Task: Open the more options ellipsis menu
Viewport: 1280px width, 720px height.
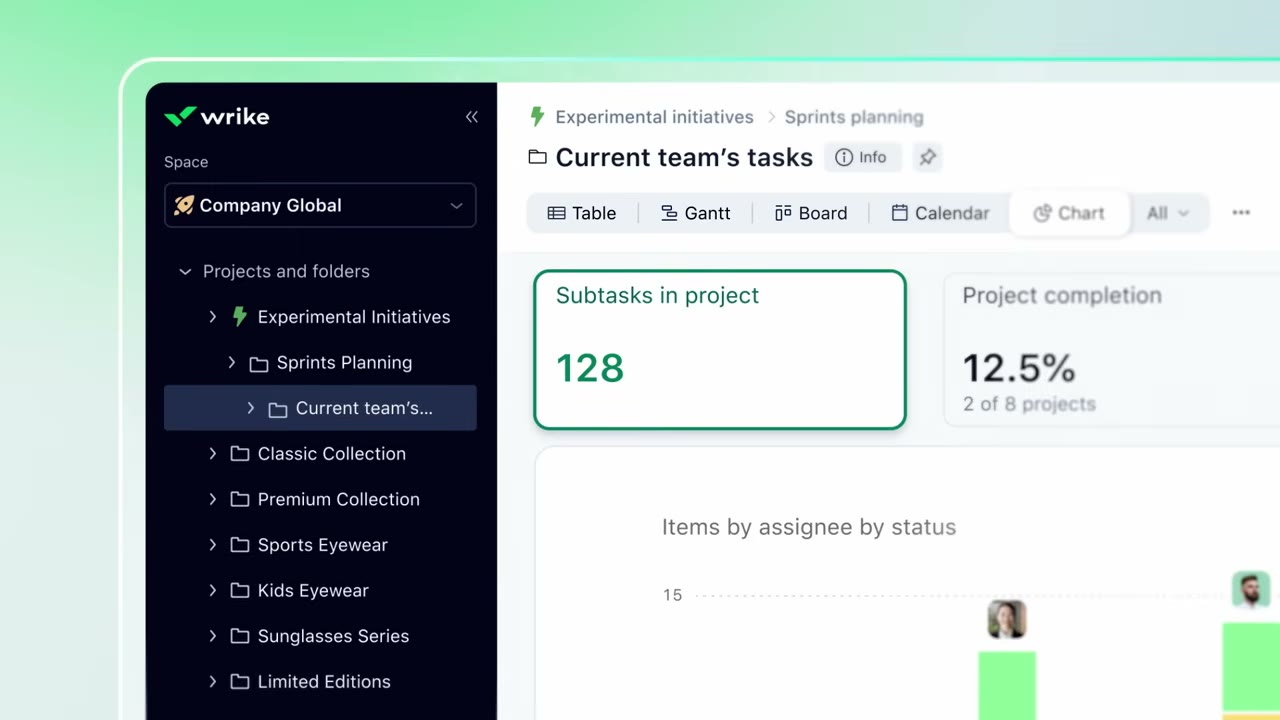Action: 1241,213
